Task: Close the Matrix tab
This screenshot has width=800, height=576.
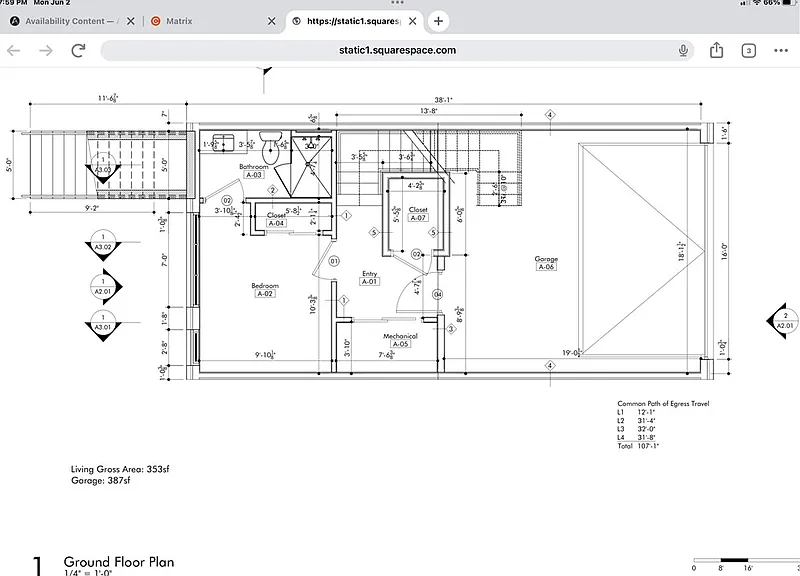Action: point(269,21)
